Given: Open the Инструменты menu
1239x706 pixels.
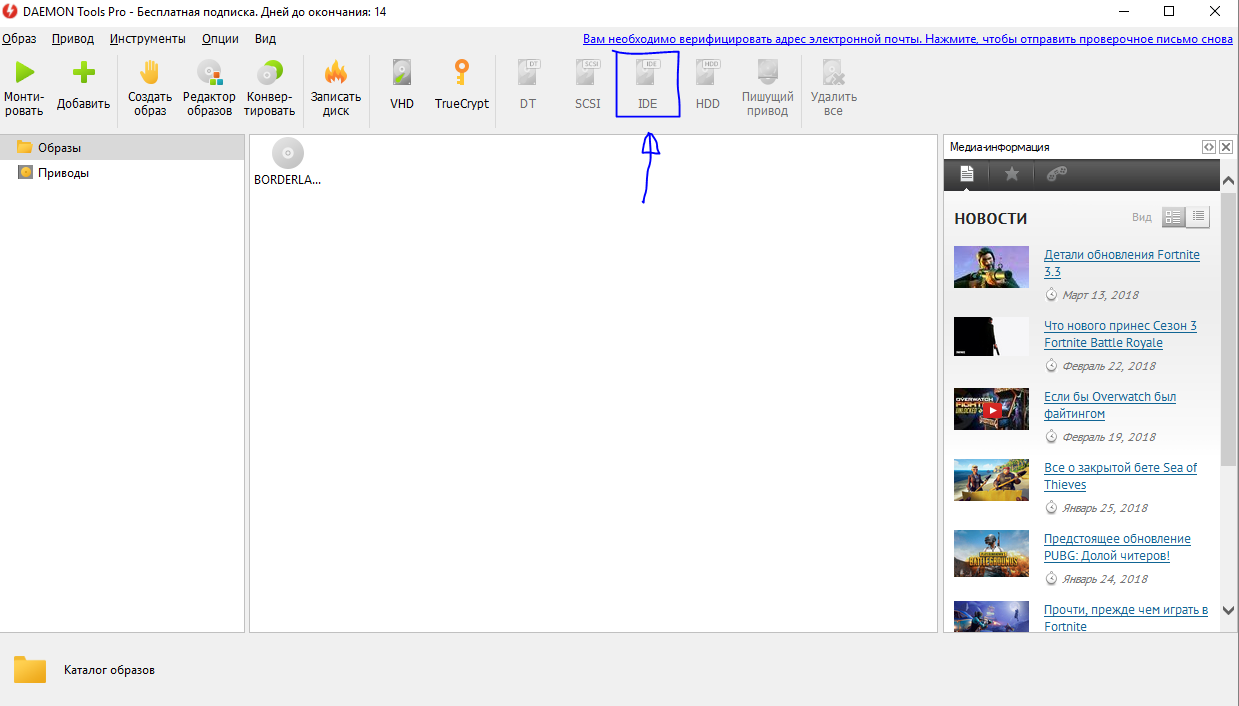Looking at the screenshot, I should click(x=148, y=39).
